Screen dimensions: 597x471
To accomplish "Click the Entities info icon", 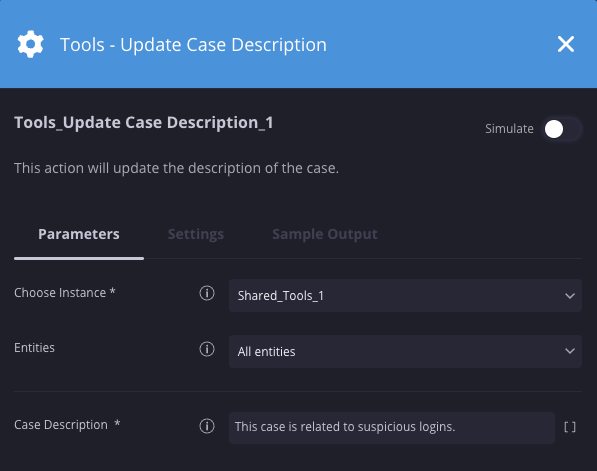I will 207,349.
